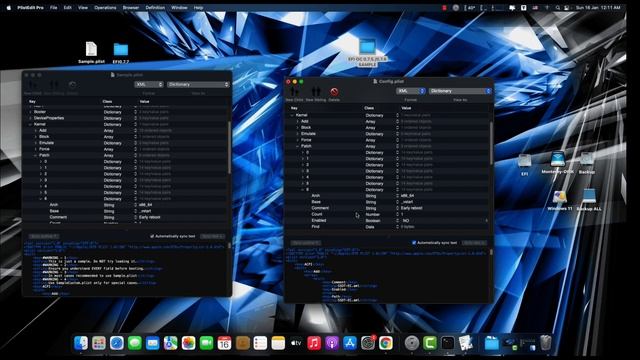Open Photos from the Dock
This screenshot has width=640, height=360.
[x=189, y=343]
